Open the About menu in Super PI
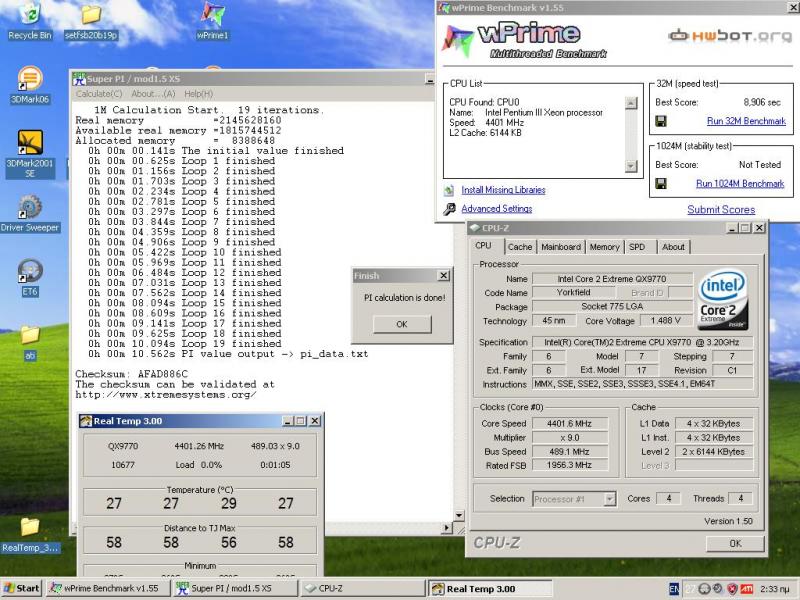Screen dimensions: 800x600 (153, 94)
